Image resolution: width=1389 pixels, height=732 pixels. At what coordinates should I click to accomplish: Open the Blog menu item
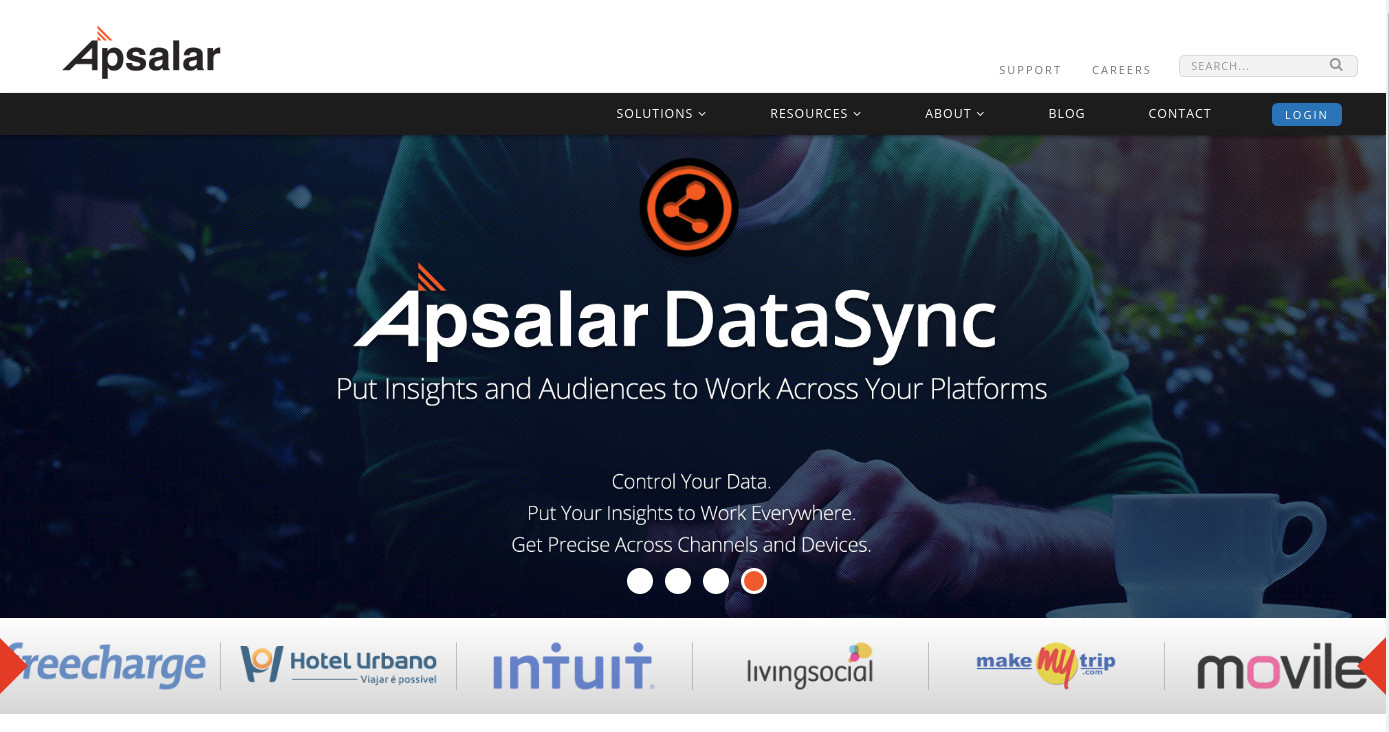pos(1066,114)
